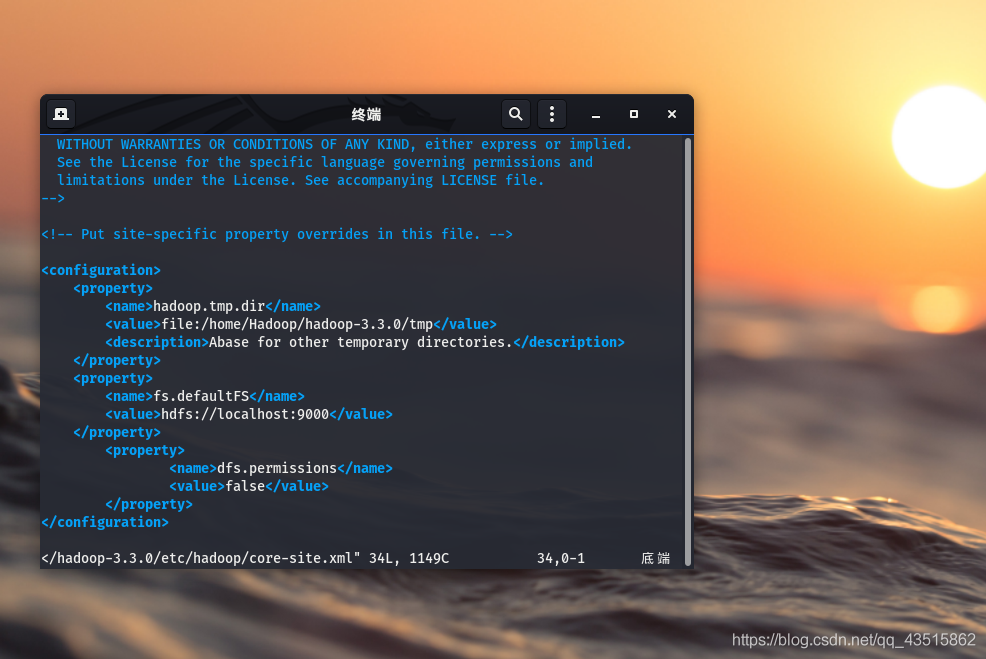Click the 'limitations under the License' line
The image size is (986, 659).
coord(301,180)
